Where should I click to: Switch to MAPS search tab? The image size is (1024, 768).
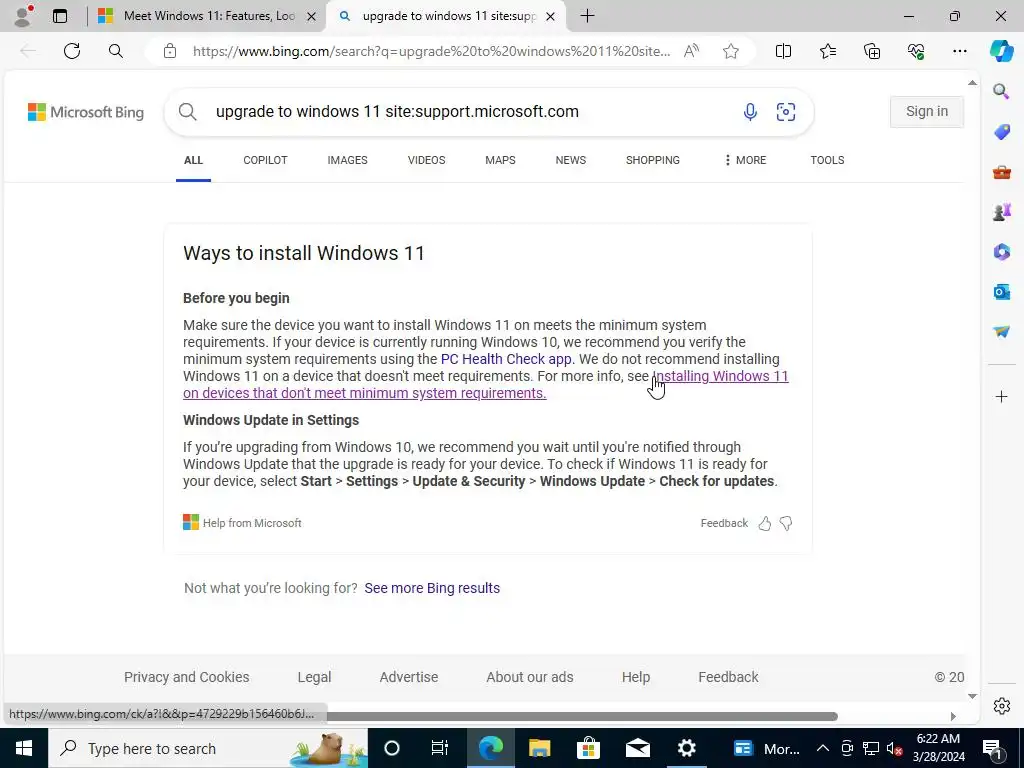click(500, 160)
